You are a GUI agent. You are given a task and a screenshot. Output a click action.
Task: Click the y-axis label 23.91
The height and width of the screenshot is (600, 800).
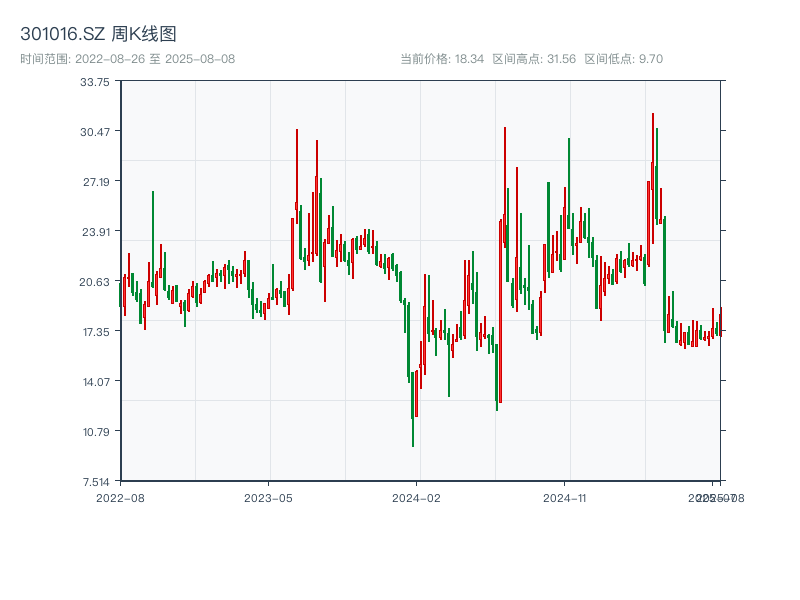(96, 232)
